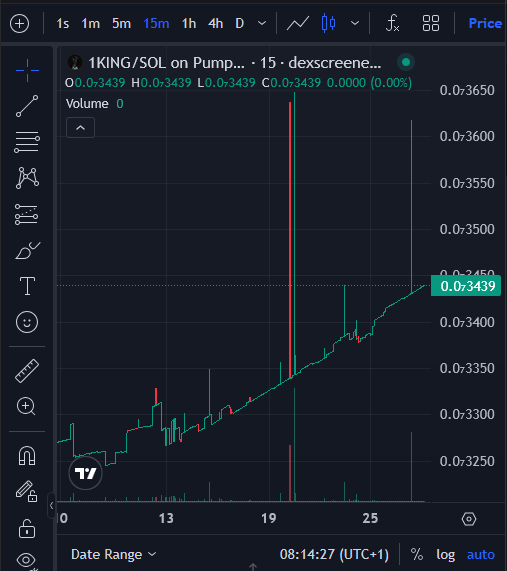This screenshot has width=507, height=571.
Task: Toggle magnet mode
Action: point(27,456)
